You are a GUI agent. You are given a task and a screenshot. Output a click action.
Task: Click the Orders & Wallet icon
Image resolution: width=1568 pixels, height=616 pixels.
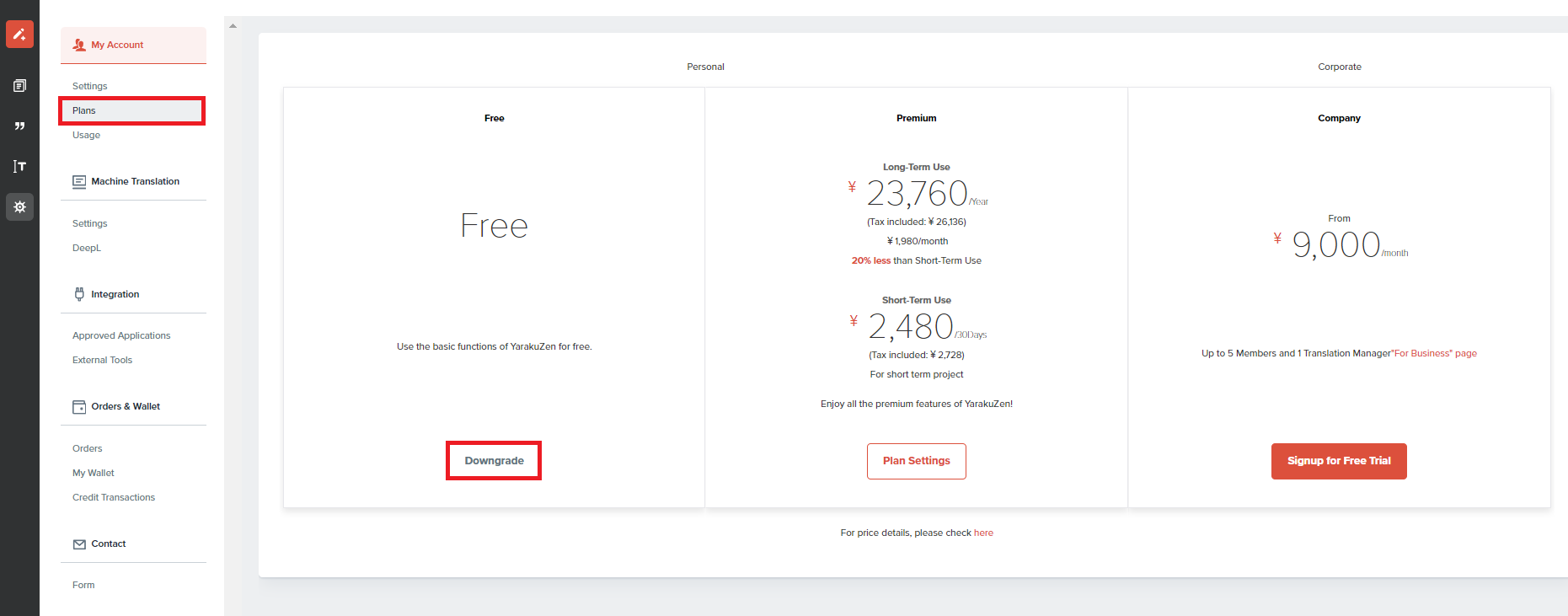click(x=79, y=407)
